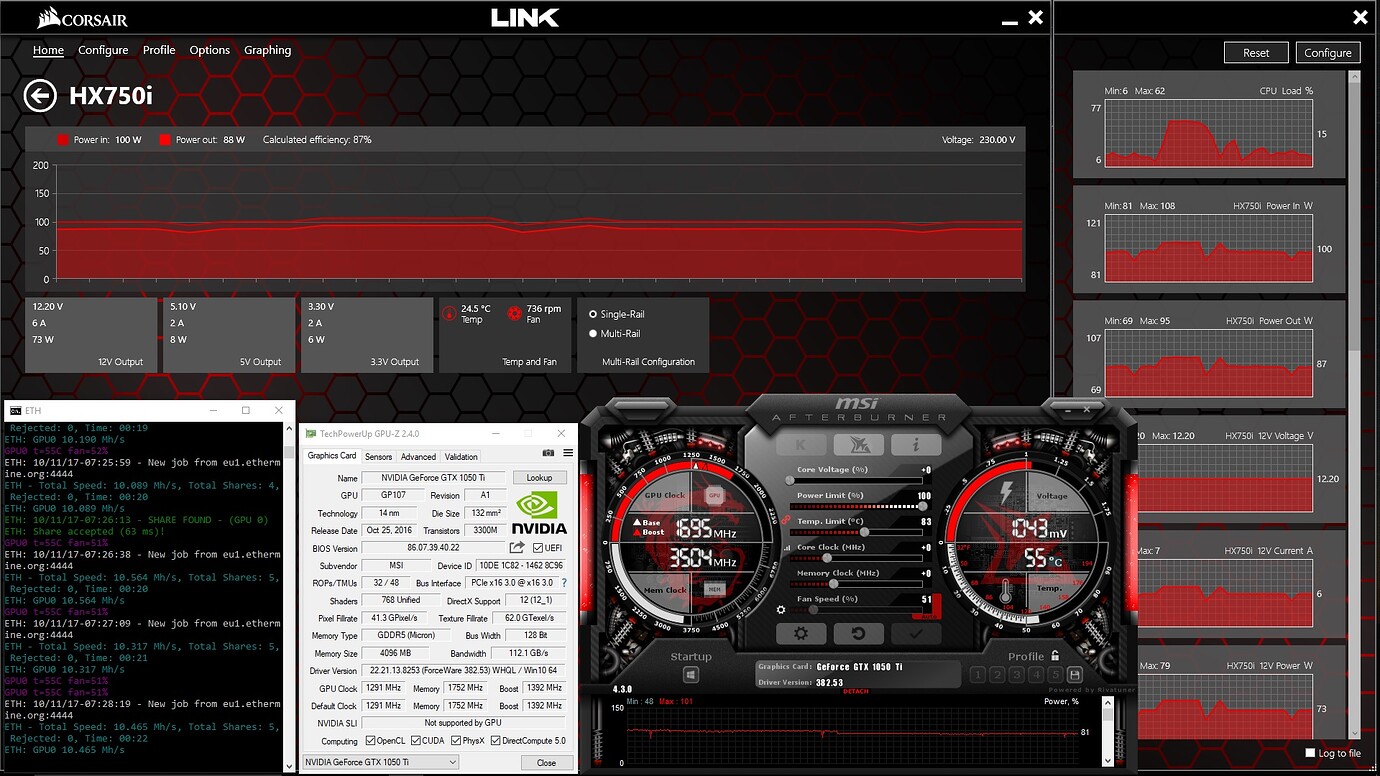Click the MEM chip icon on clock gauge
The height and width of the screenshot is (776, 1380).
pyautogui.click(x=714, y=590)
